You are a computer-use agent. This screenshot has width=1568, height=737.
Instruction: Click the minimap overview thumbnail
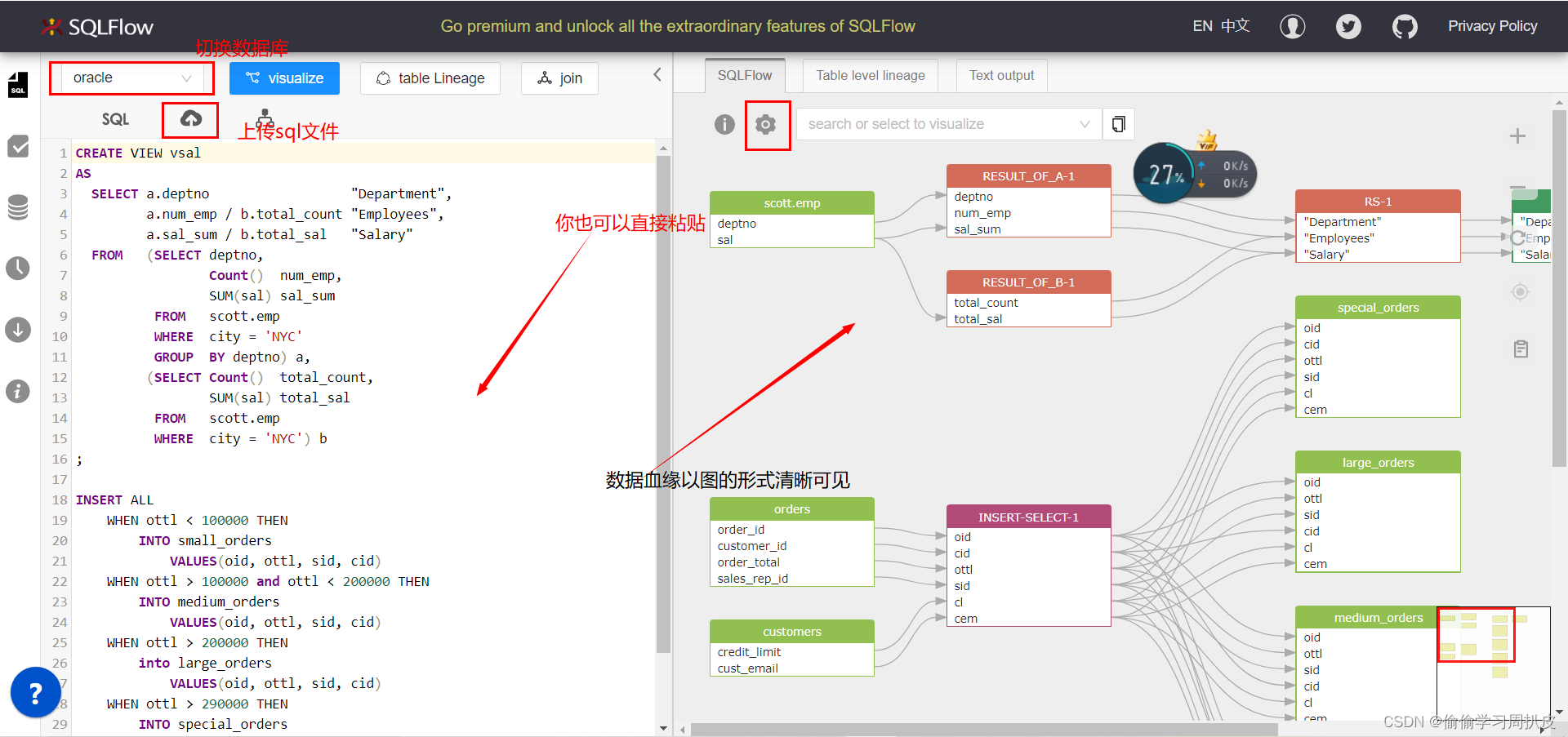tap(1494, 663)
